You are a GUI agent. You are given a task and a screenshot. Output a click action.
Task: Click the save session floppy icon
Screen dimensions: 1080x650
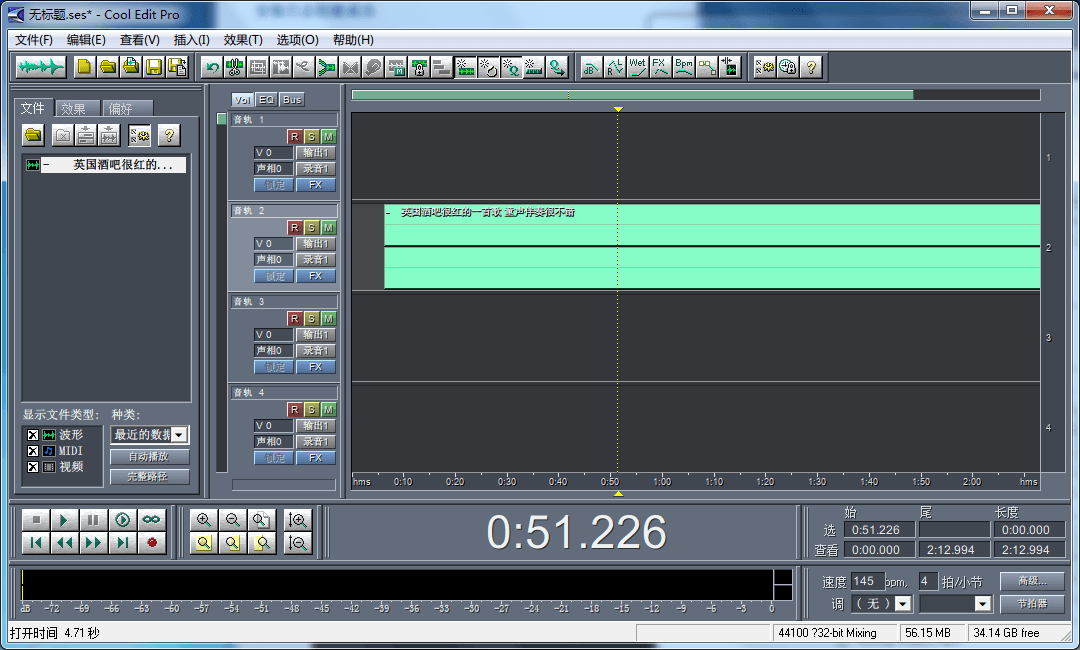coord(154,67)
